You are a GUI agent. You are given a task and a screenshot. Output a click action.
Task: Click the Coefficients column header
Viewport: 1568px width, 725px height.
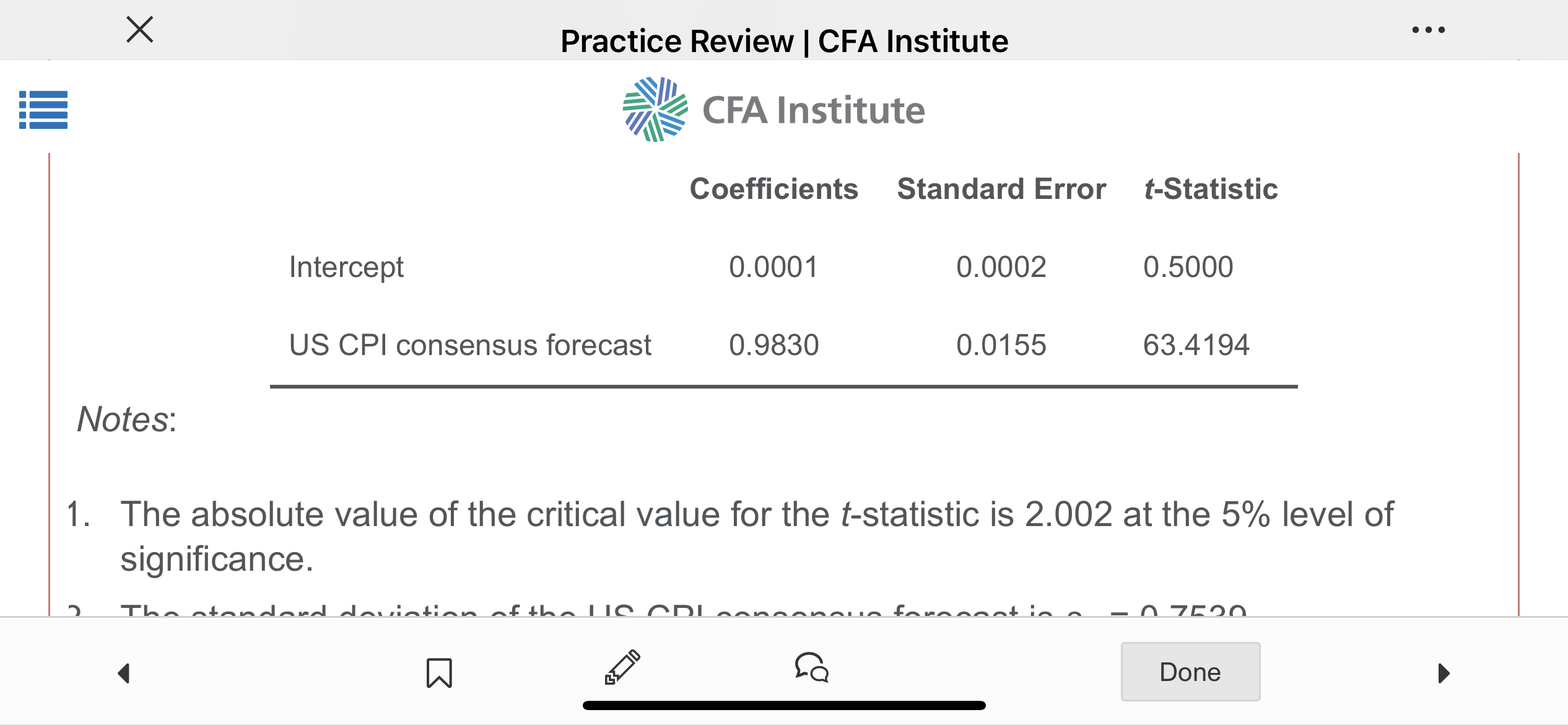click(x=773, y=189)
